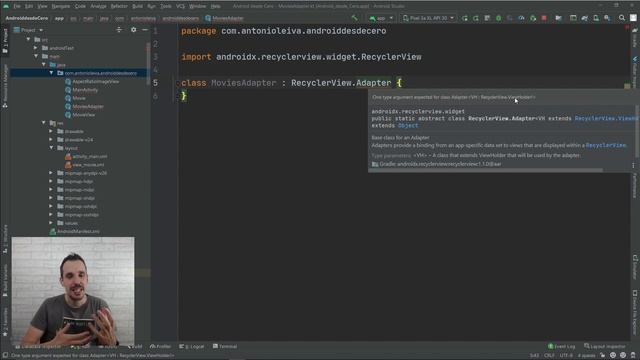The image size is (640, 360).
Task: Open the Project view selector dropdown
Action: click(x=28, y=30)
